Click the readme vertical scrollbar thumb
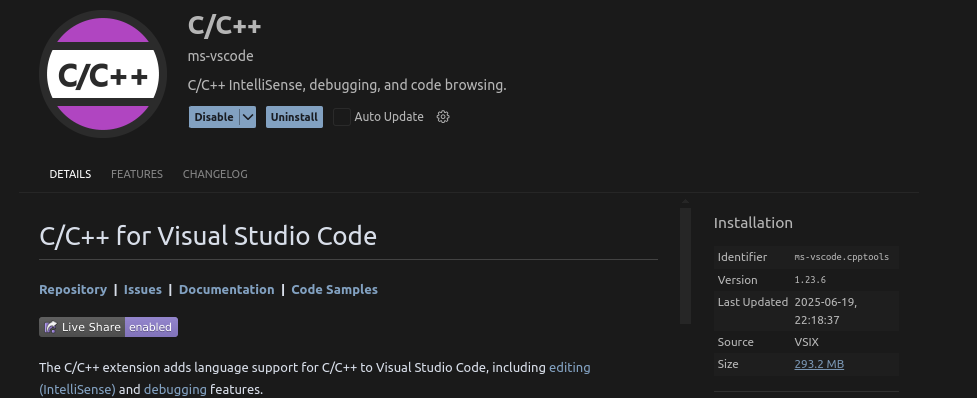 coord(685,266)
